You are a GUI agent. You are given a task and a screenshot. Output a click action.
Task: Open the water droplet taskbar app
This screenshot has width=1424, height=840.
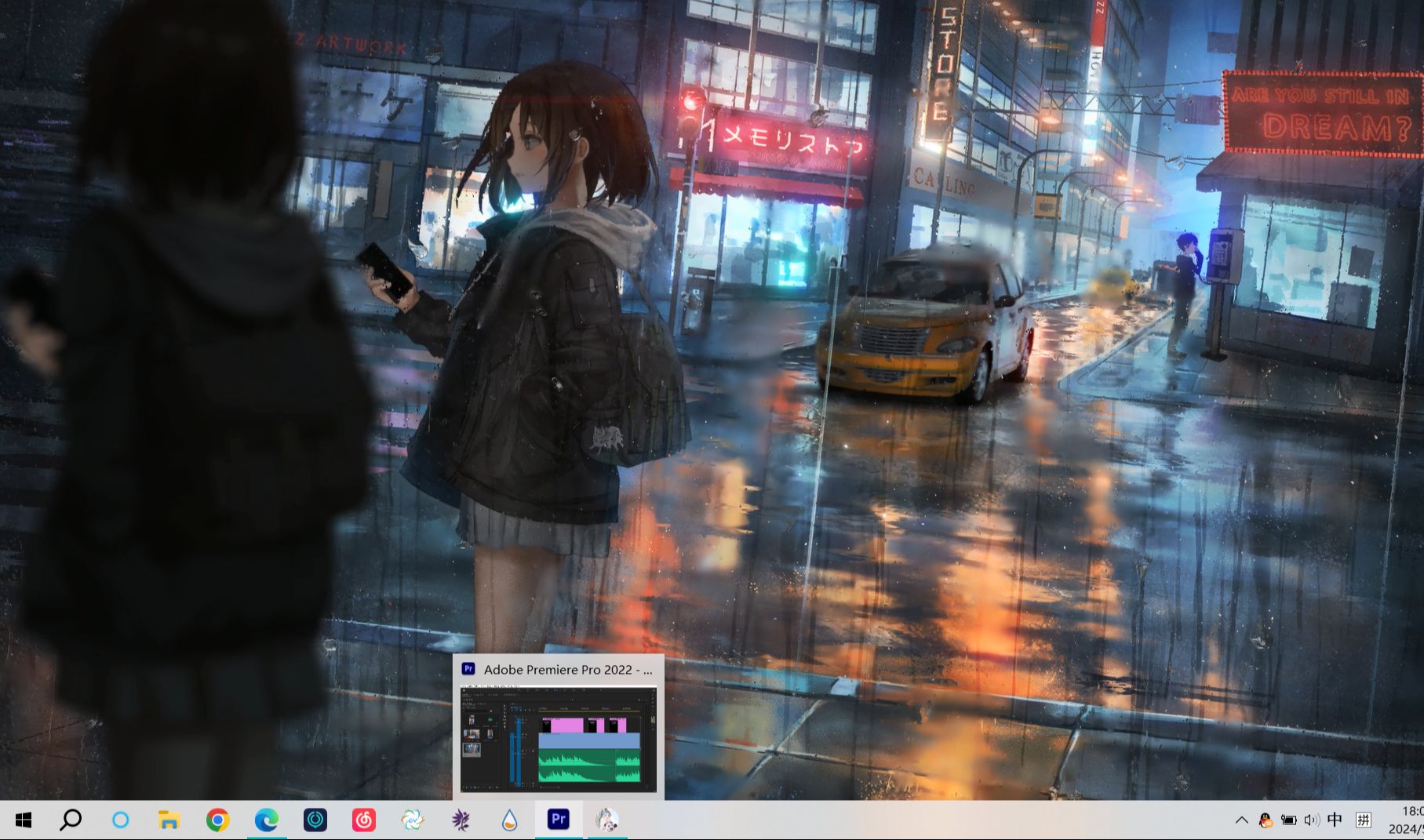tap(509, 820)
